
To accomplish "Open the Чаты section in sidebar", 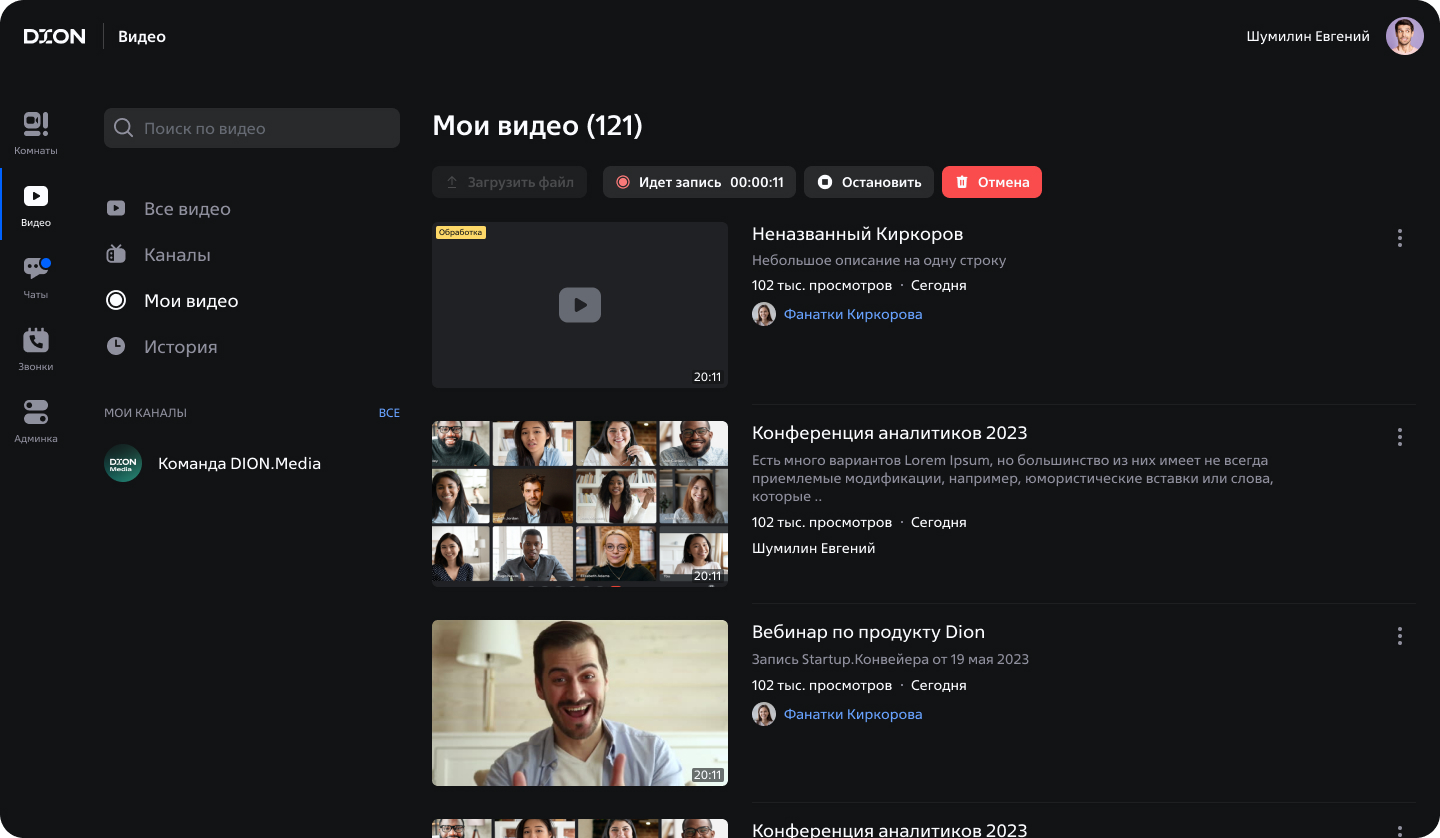I will (36, 277).
